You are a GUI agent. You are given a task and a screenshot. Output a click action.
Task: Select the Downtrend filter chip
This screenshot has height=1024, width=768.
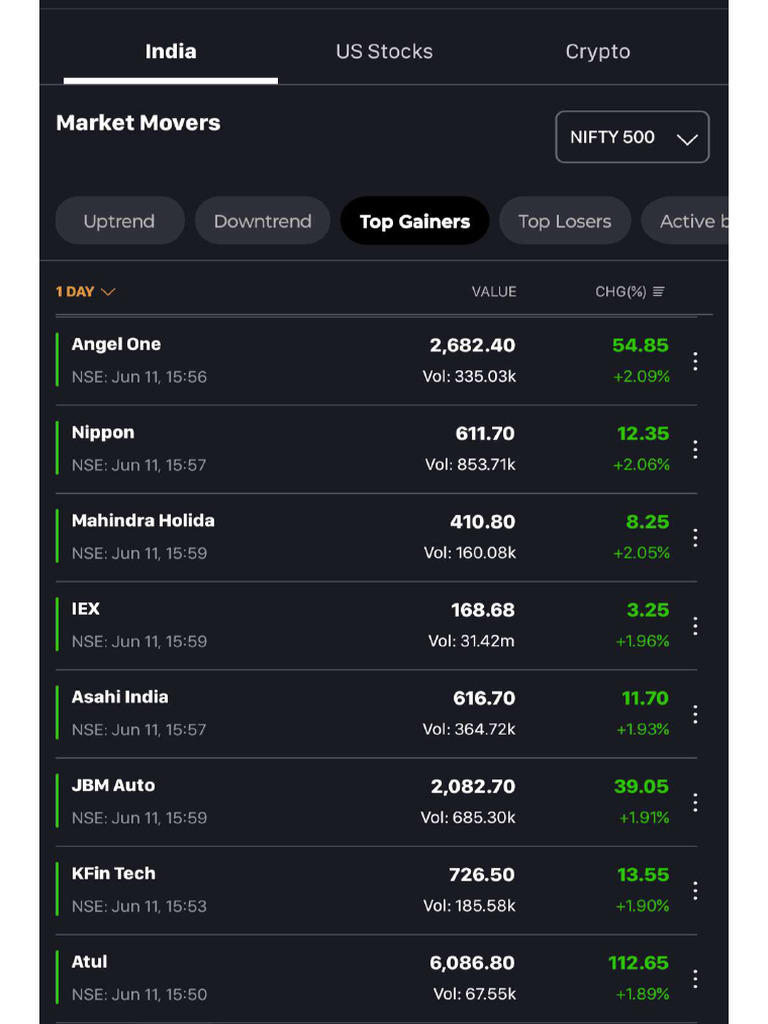263,221
